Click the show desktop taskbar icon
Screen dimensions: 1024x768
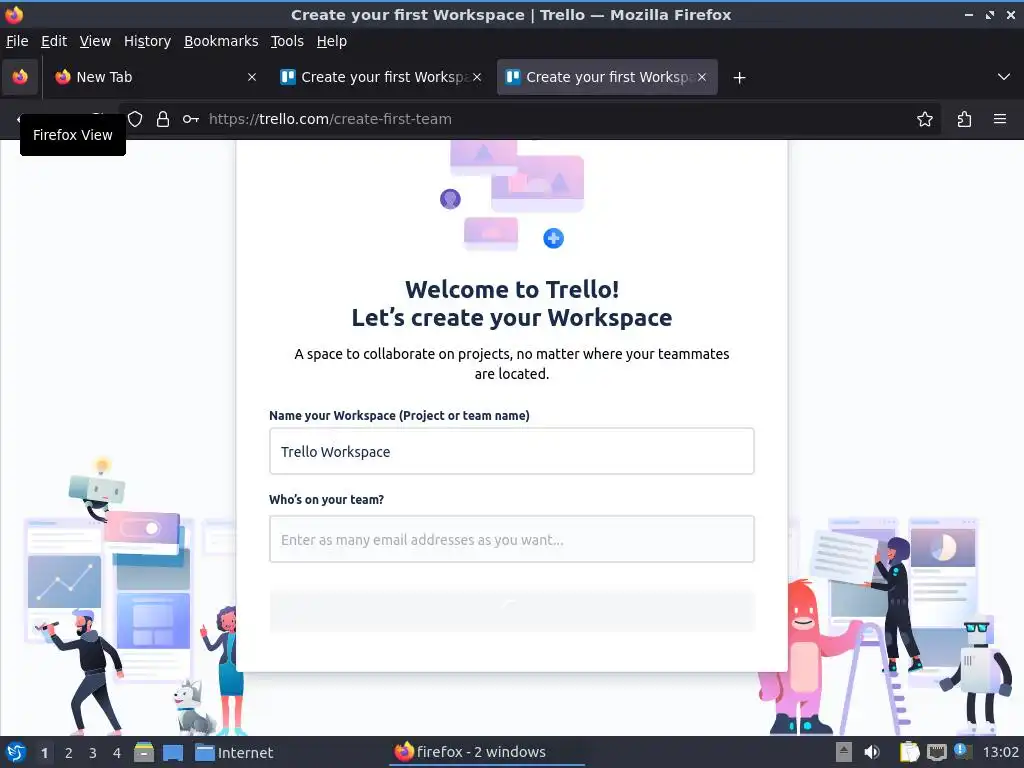pos(172,752)
